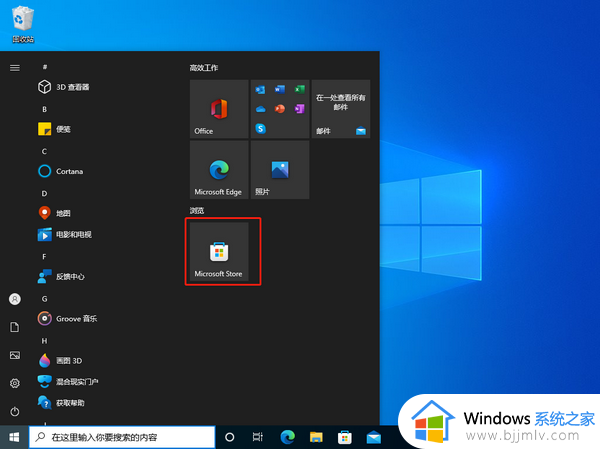
Task: Launch 便笺 sticky notes app
Action: (62, 129)
